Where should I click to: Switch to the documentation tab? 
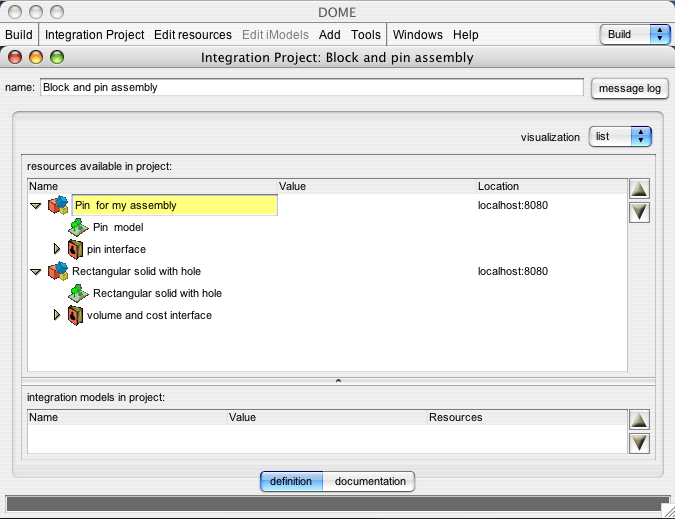tap(370, 481)
